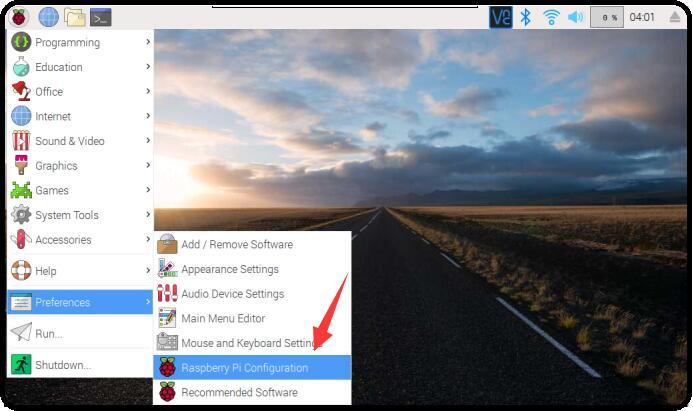Click the Run paper plane icon

point(21,332)
